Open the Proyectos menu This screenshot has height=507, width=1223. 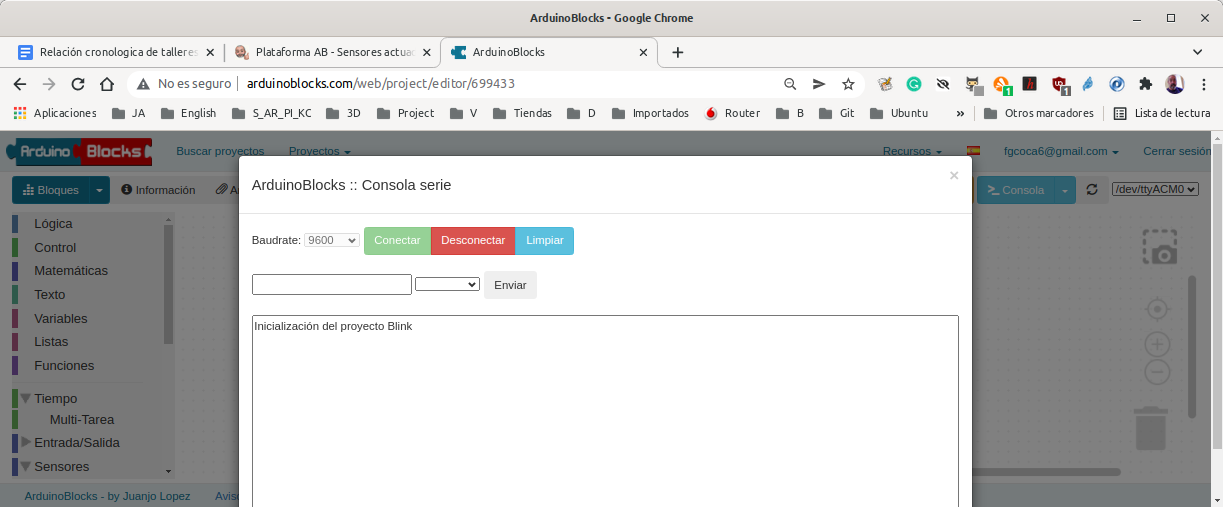point(319,152)
